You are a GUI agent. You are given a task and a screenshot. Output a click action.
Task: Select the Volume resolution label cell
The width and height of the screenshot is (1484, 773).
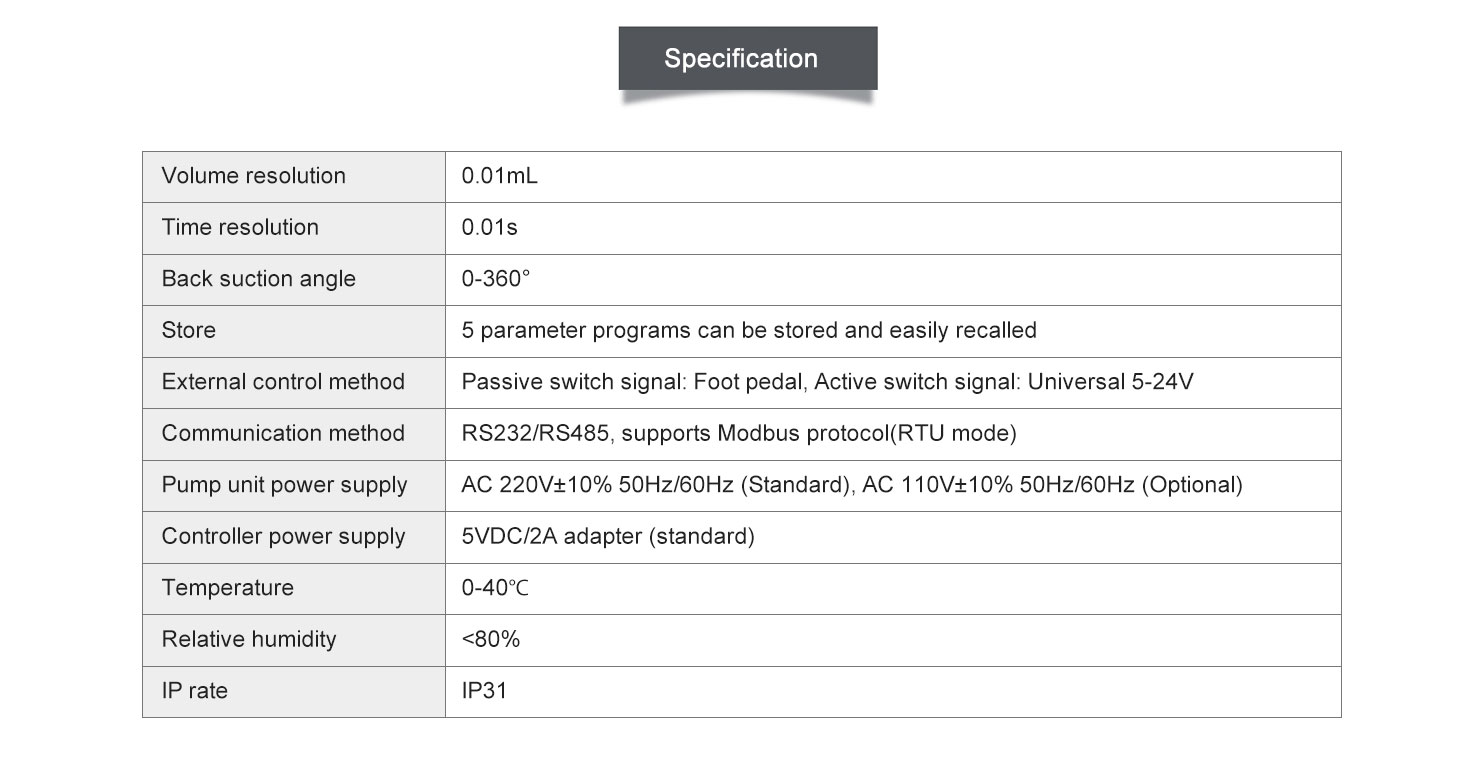tap(294, 177)
